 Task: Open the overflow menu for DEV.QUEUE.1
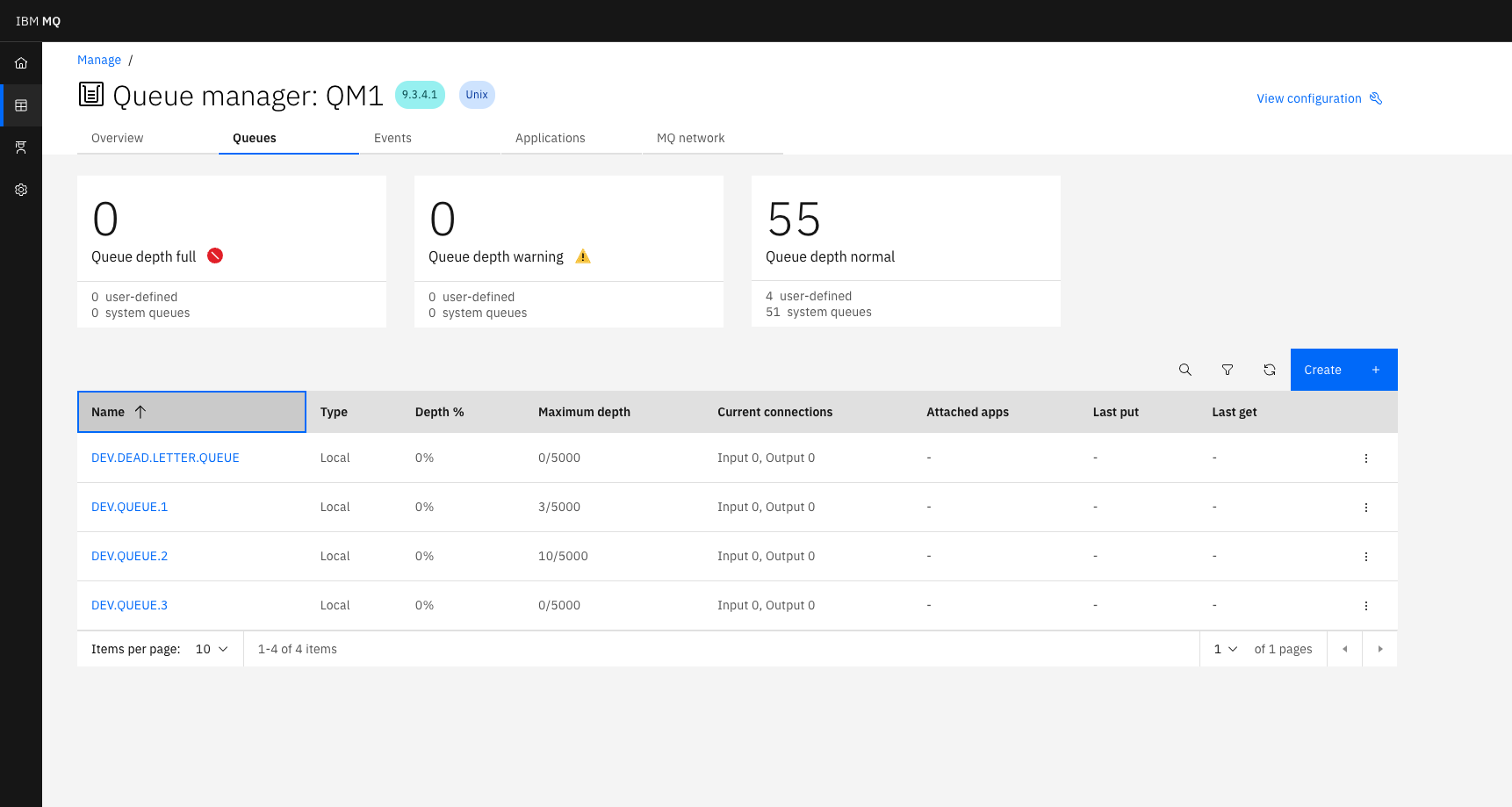[1365, 507]
